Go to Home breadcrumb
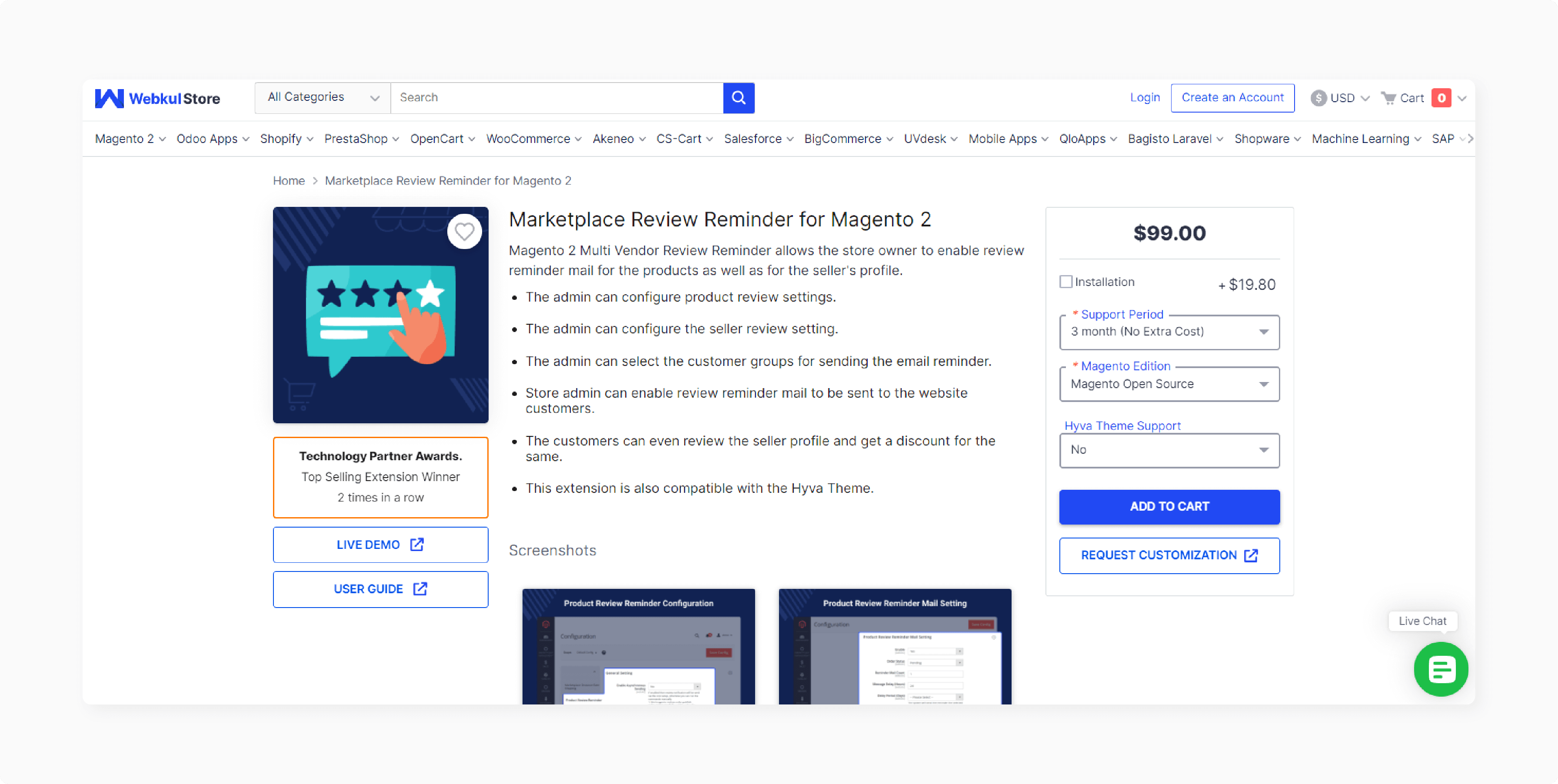The height and width of the screenshot is (784, 1558). [x=289, y=181]
